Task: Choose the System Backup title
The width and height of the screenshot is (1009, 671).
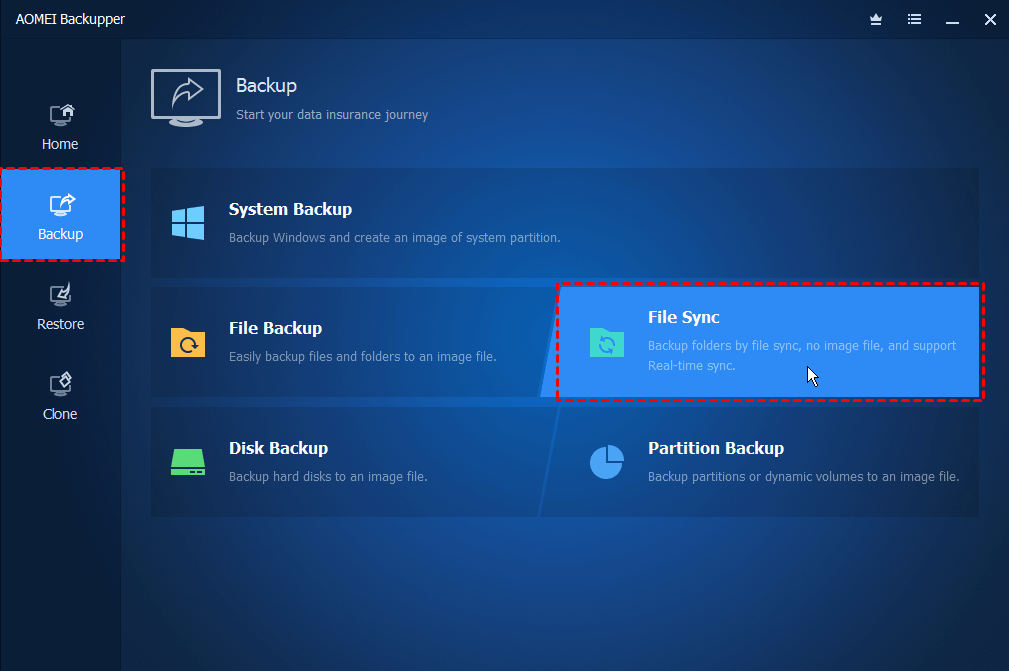Action: coord(290,209)
